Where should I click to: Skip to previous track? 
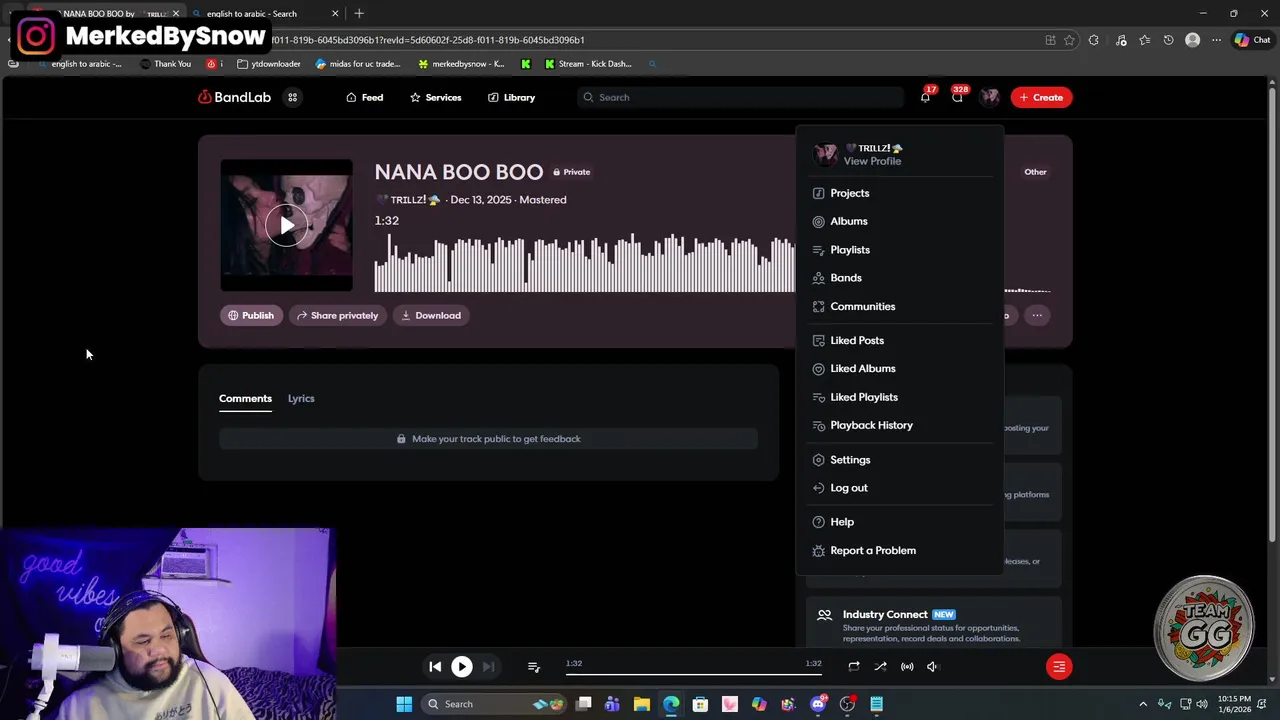(435, 666)
